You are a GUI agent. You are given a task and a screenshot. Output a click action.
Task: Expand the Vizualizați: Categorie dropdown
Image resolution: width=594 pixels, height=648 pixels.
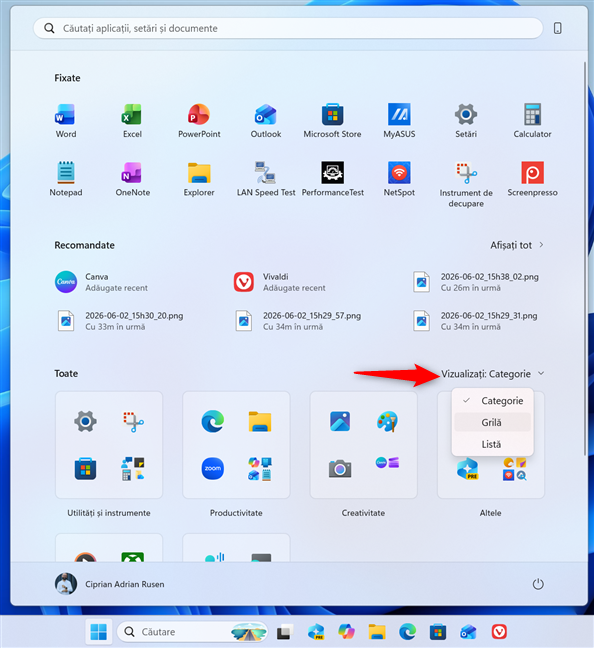click(x=493, y=374)
